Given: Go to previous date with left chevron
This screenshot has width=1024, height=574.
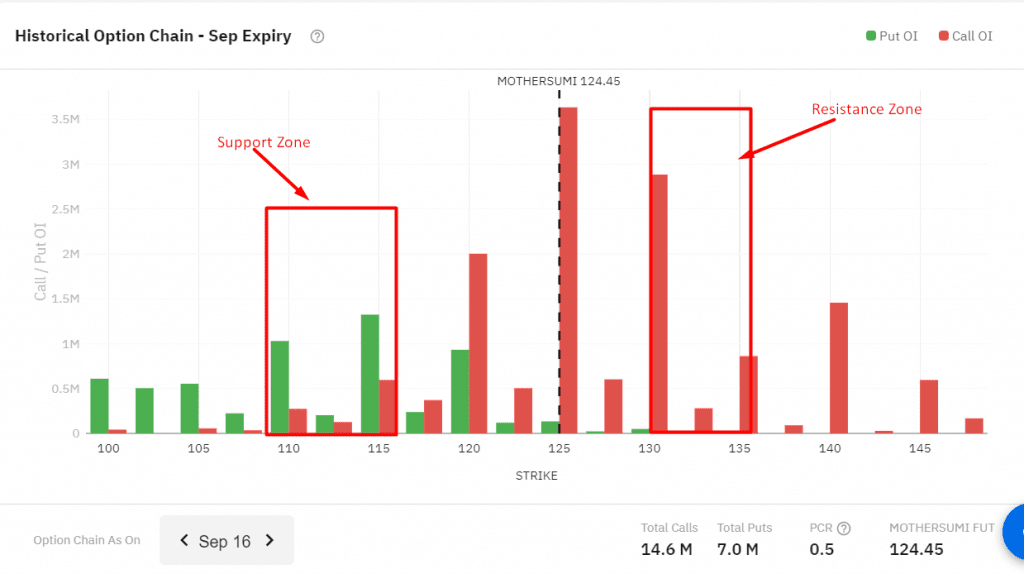Looking at the screenshot, I should click(x=184, y=540).
